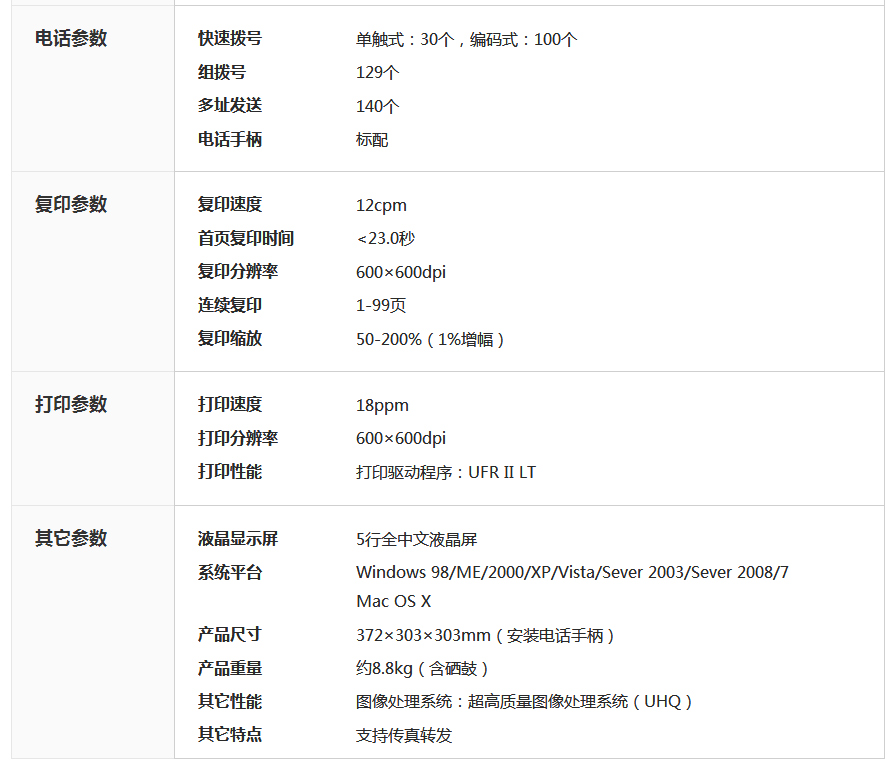Select the 快速拨号 label
This screenshot has height=768, width=895.
coord(230,39)
